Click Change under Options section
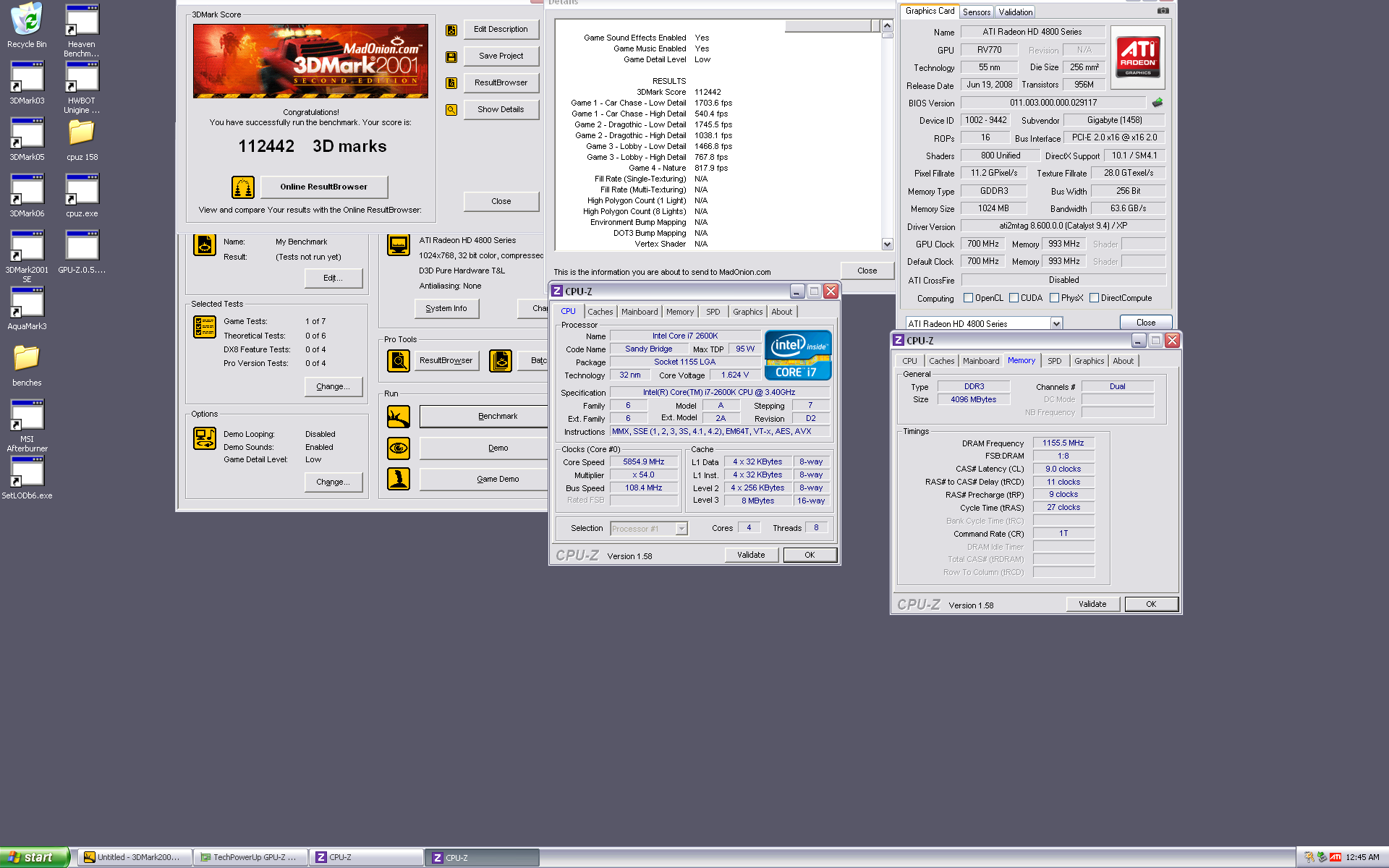1389x868 pixels. tap(333, 482)
